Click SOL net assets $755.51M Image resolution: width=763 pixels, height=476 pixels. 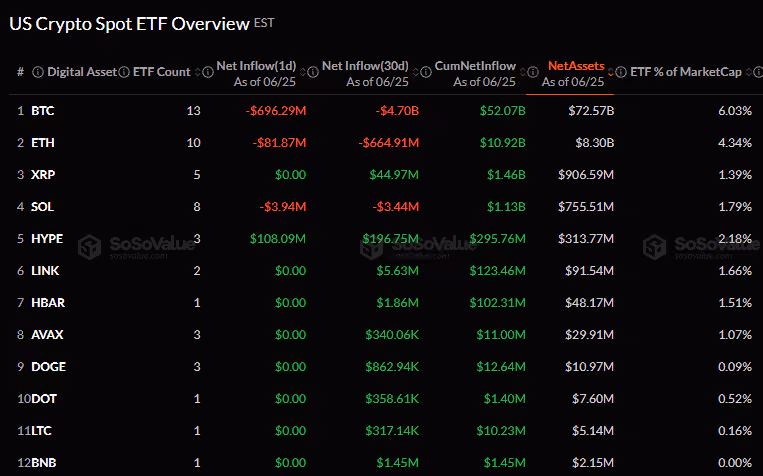pos(586,207)
